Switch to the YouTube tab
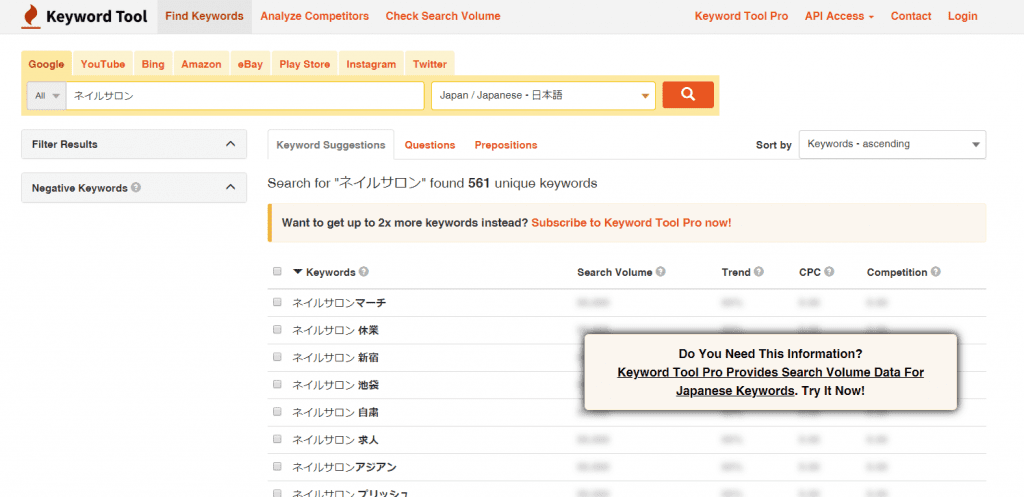The image size is (1024, 497). pos(103,64)
